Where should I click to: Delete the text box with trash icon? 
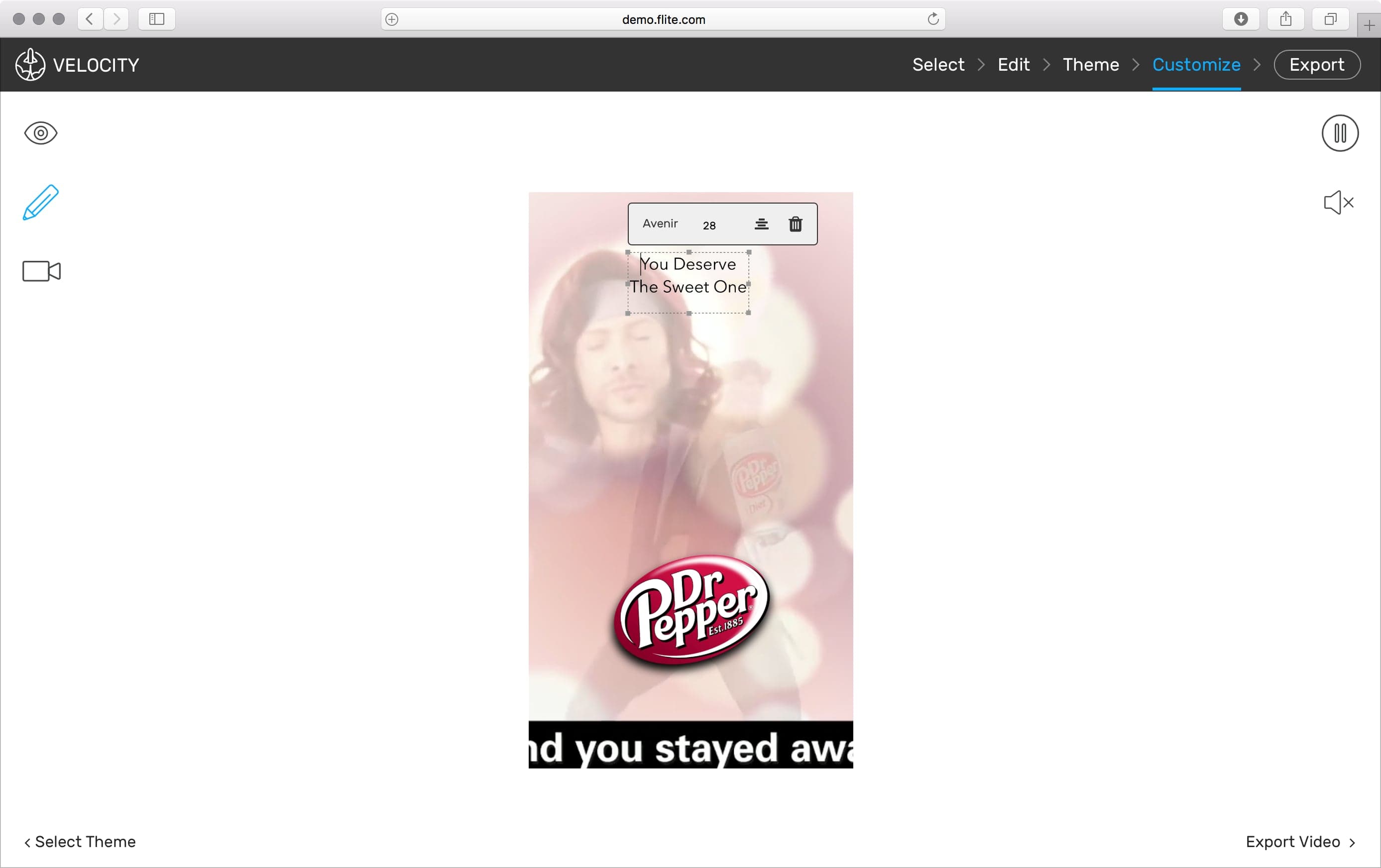(x=796, y=223)
